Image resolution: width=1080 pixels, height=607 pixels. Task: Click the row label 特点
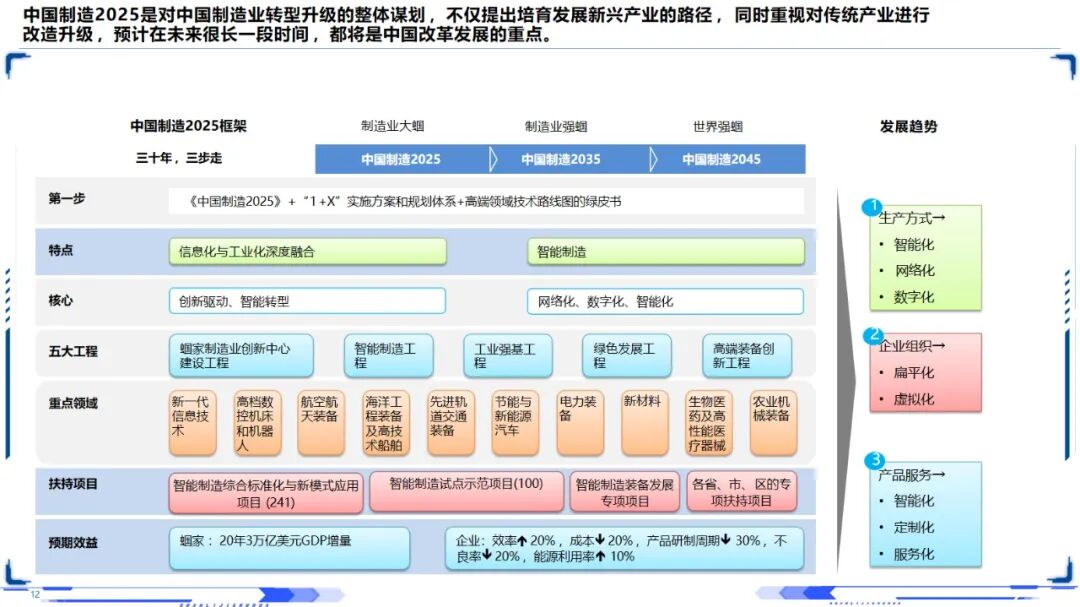[x=61, y=250]
